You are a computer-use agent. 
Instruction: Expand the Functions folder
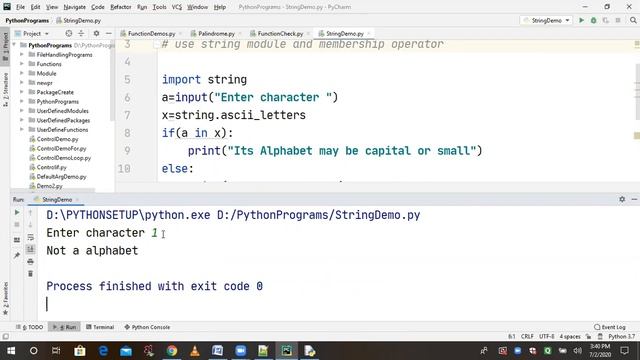(22, 64)
